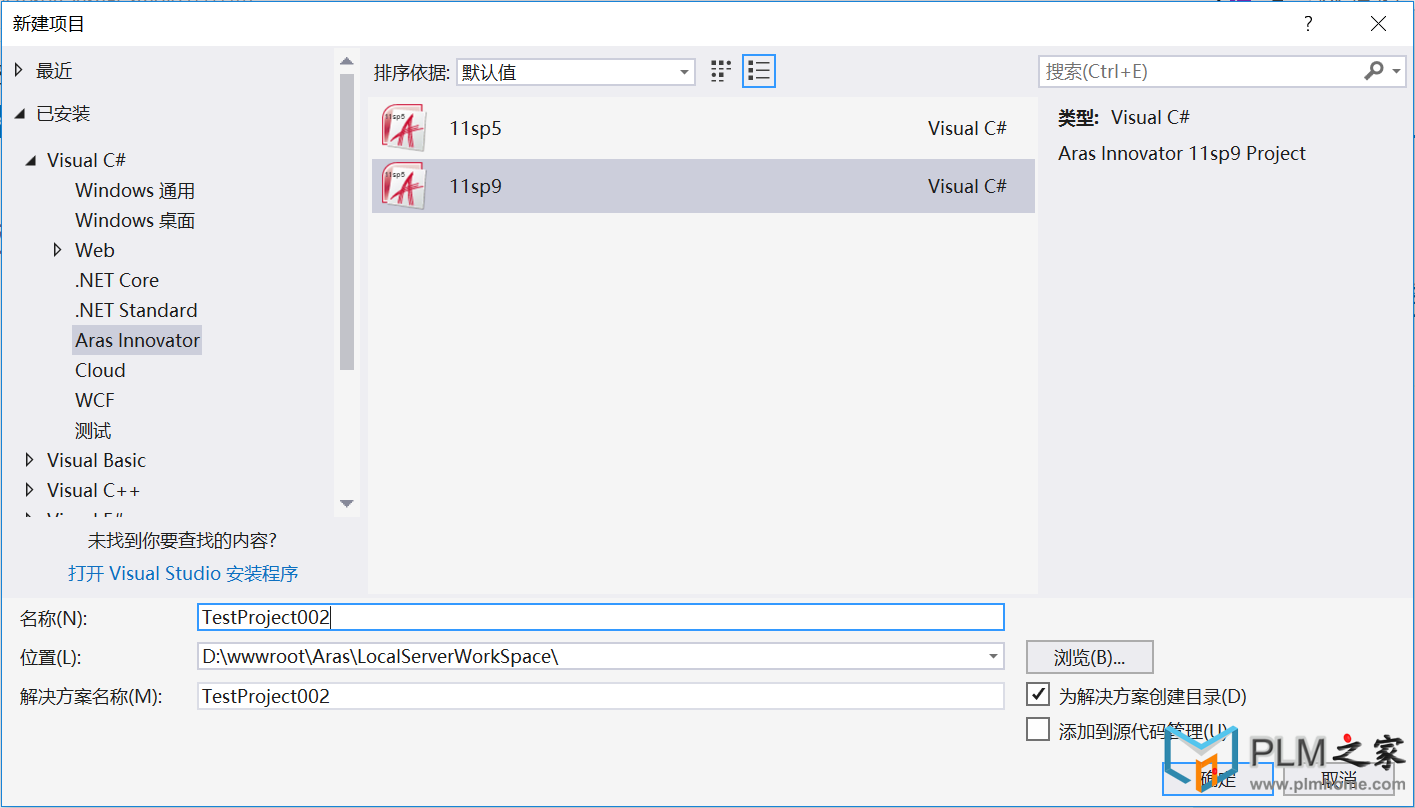Select Aras Innovator category

click(x=137, y=340)
